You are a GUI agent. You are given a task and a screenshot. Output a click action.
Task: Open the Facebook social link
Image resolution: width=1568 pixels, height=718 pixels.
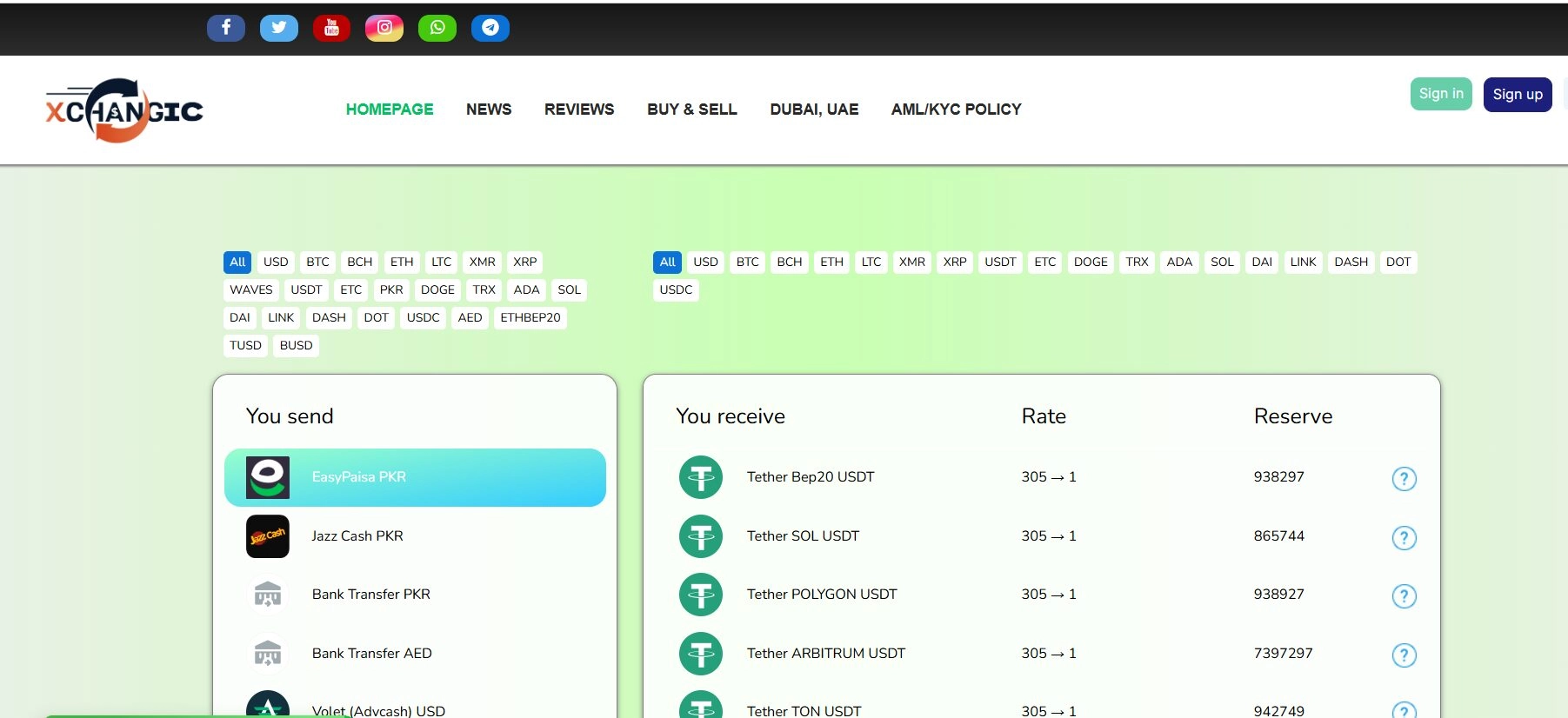226,28
